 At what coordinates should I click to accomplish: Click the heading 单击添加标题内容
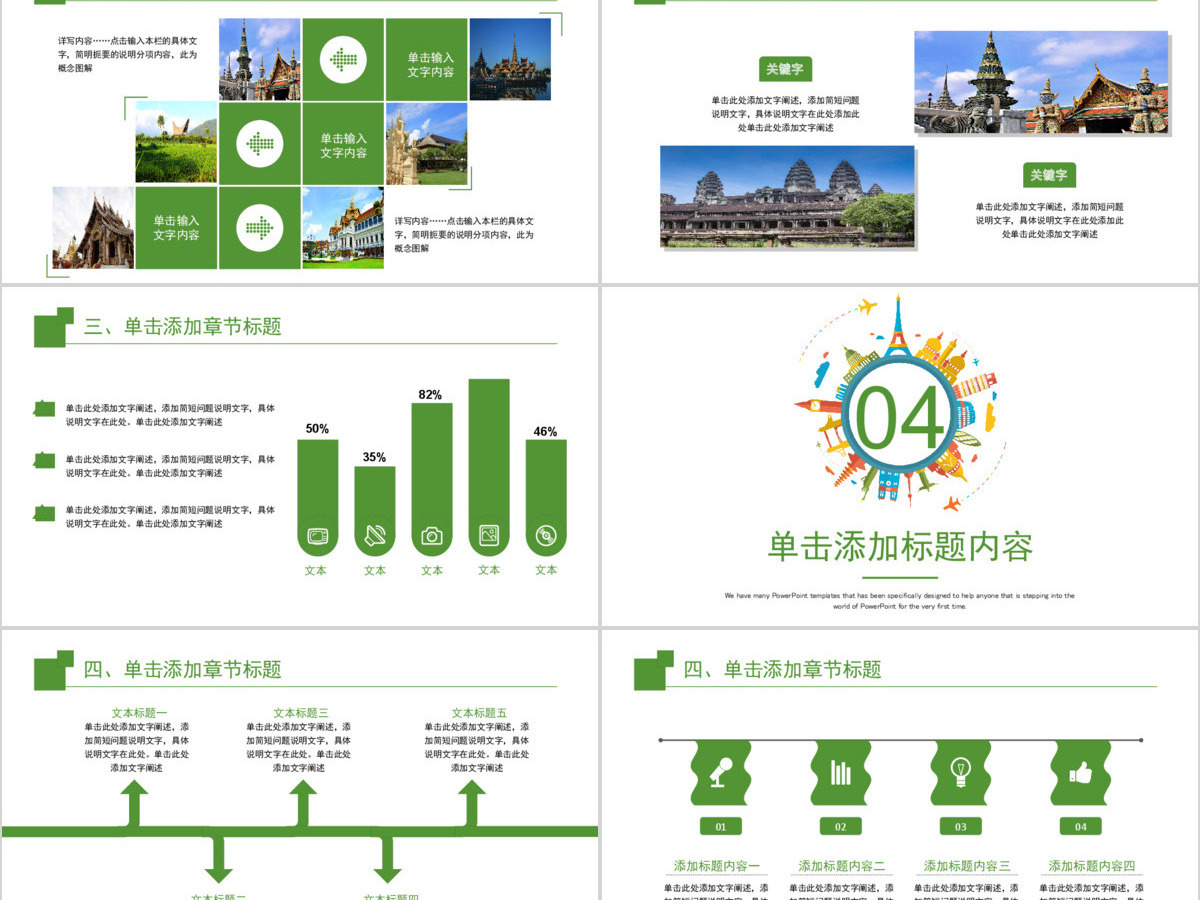(x=900, y=547)
